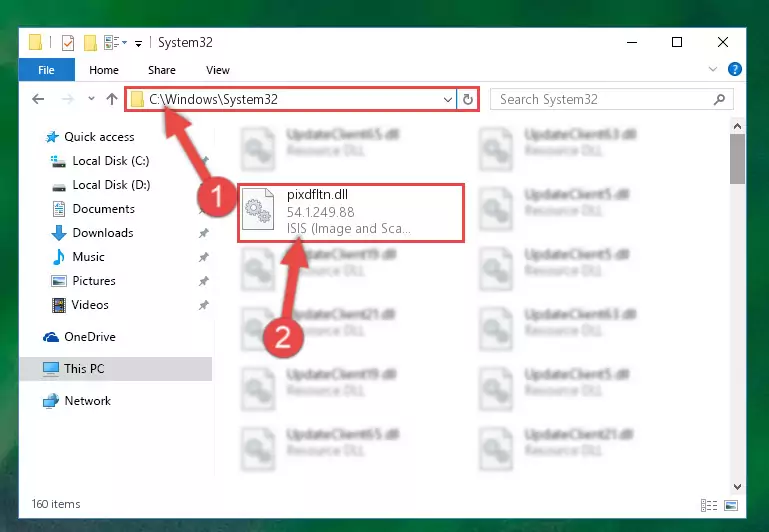The image size is (769, 532).
Task: Go up one folder level
Action: (112, 100)
